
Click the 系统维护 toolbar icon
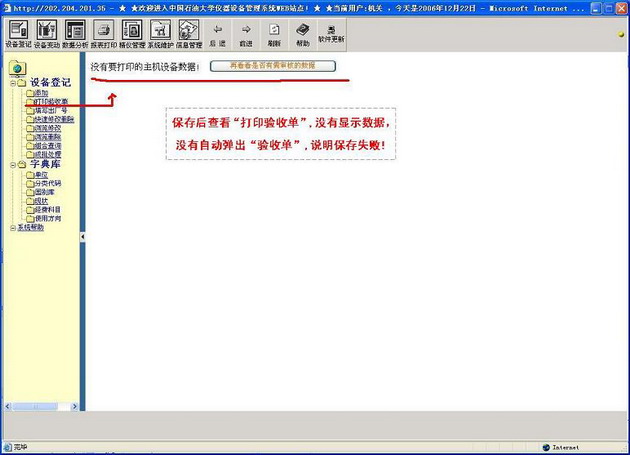pyautogui.click(x=160, y=31)
